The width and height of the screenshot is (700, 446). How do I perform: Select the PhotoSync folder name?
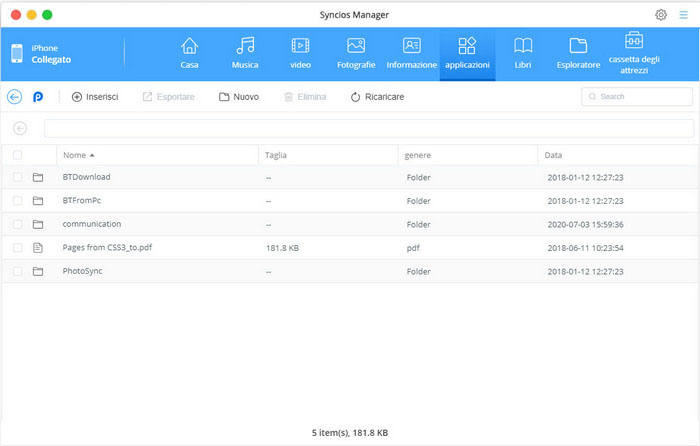(x=83, y=271)
